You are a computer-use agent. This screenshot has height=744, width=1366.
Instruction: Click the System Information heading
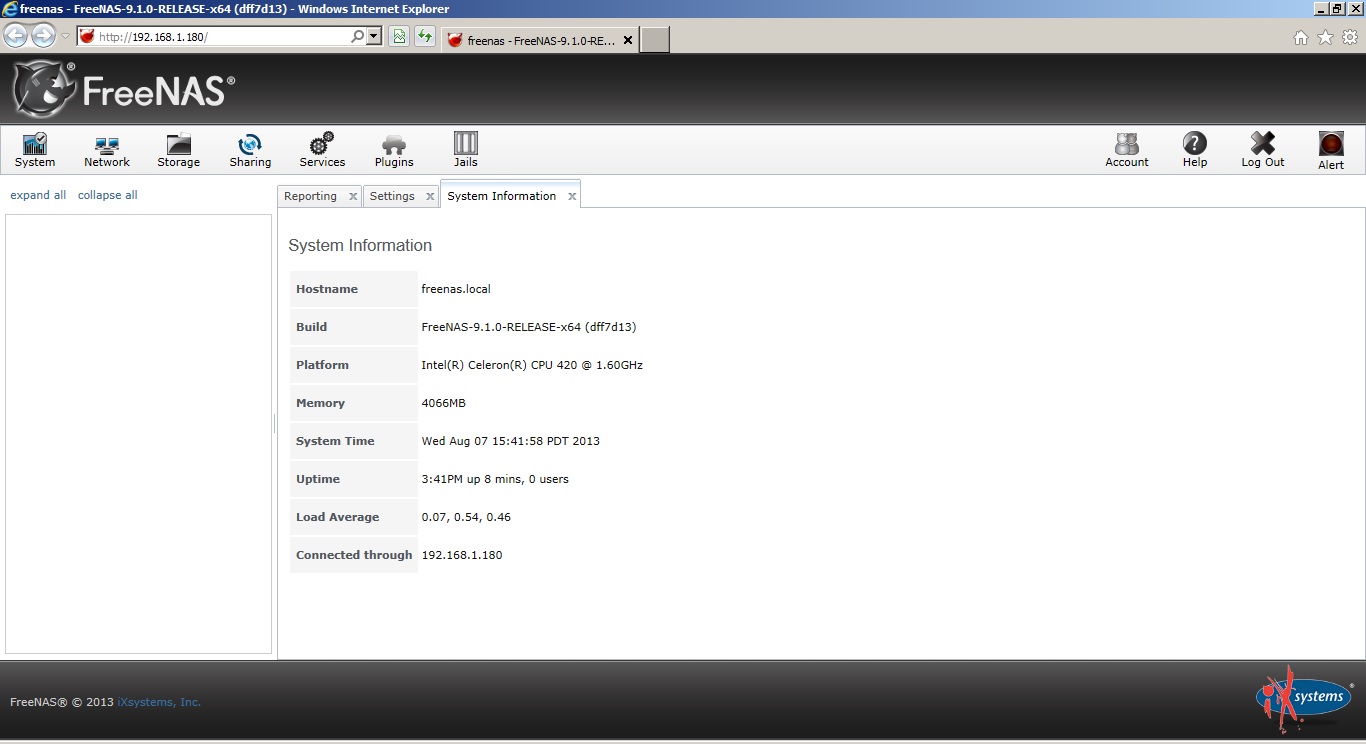(360, 245)
